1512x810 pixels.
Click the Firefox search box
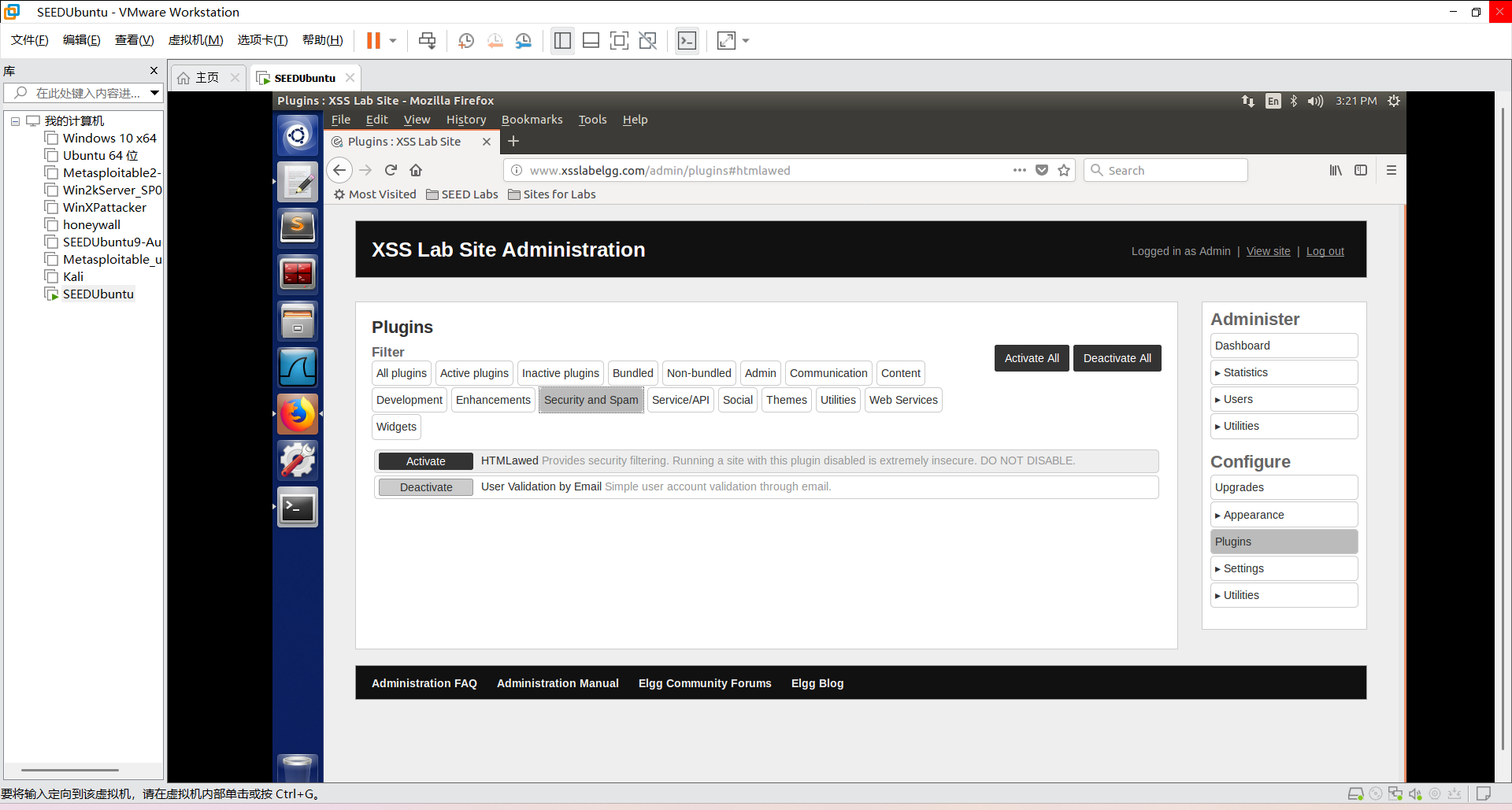tap(1165, 170)
